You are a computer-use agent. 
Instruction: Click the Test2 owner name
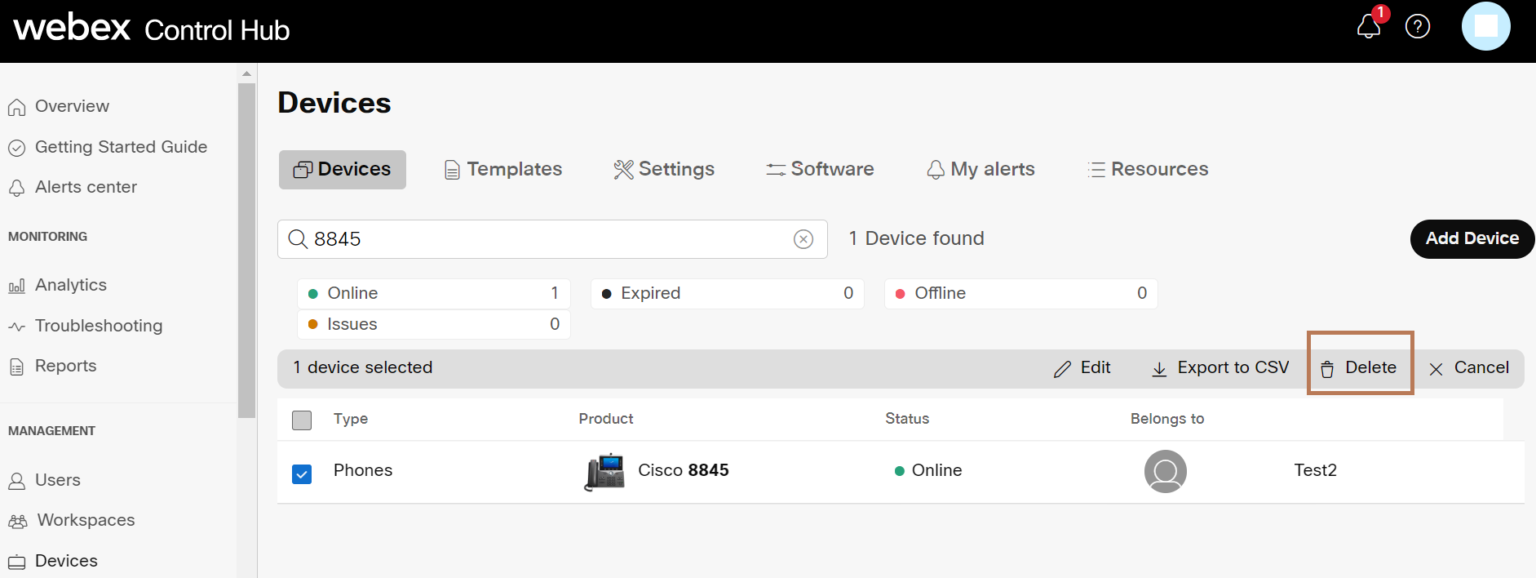coord(1315,470)
